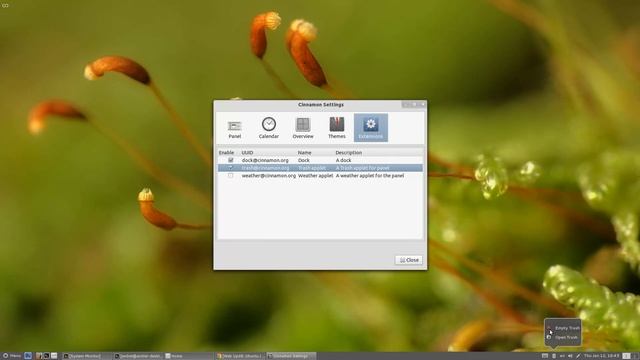This screenshot has width=640, height=360.
Task: Choose Empty Trash in the trash applet menu
Action: pos(567,328)
